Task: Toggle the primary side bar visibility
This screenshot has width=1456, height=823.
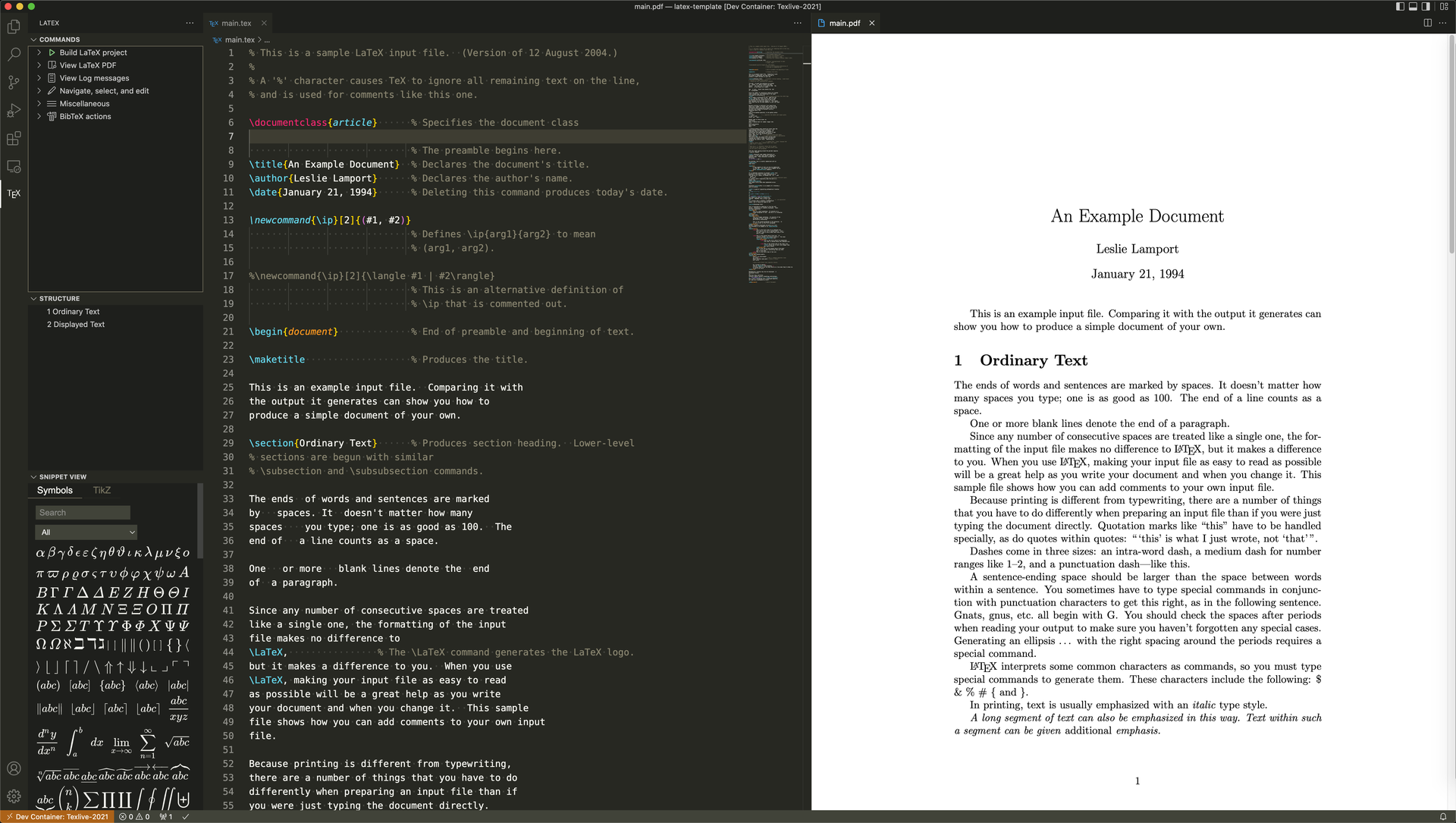Action: click(1400, 6)
